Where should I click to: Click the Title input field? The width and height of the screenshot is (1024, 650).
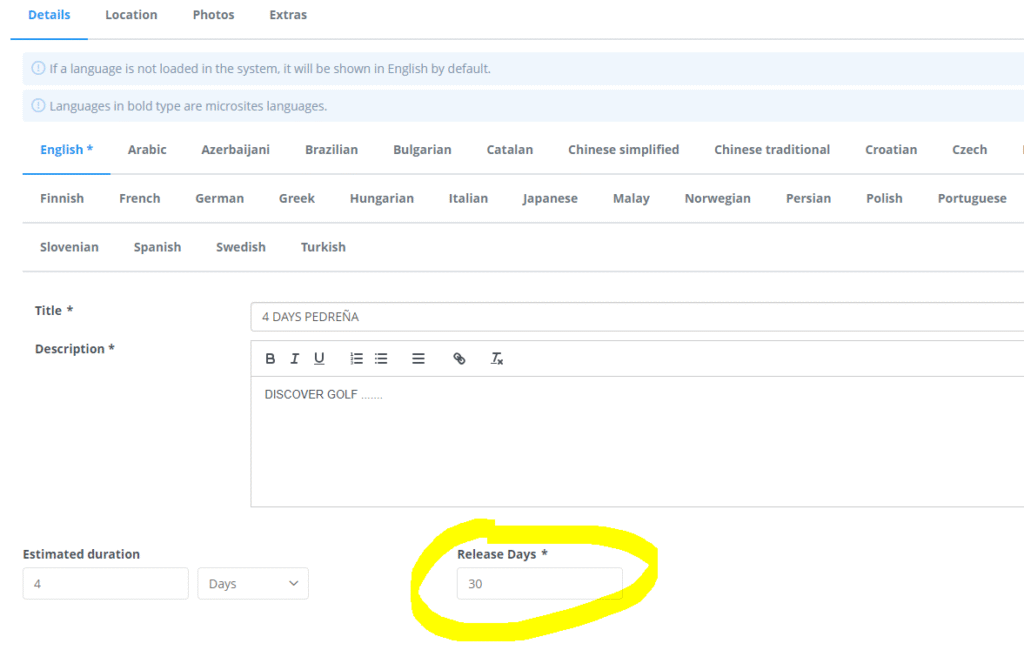[x=636, y=317]
